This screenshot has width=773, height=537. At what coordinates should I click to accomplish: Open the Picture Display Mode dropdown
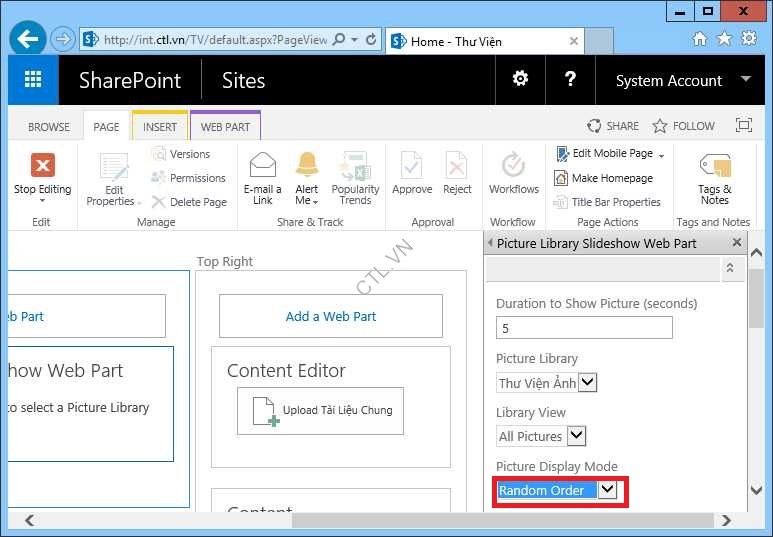[607, 490]
